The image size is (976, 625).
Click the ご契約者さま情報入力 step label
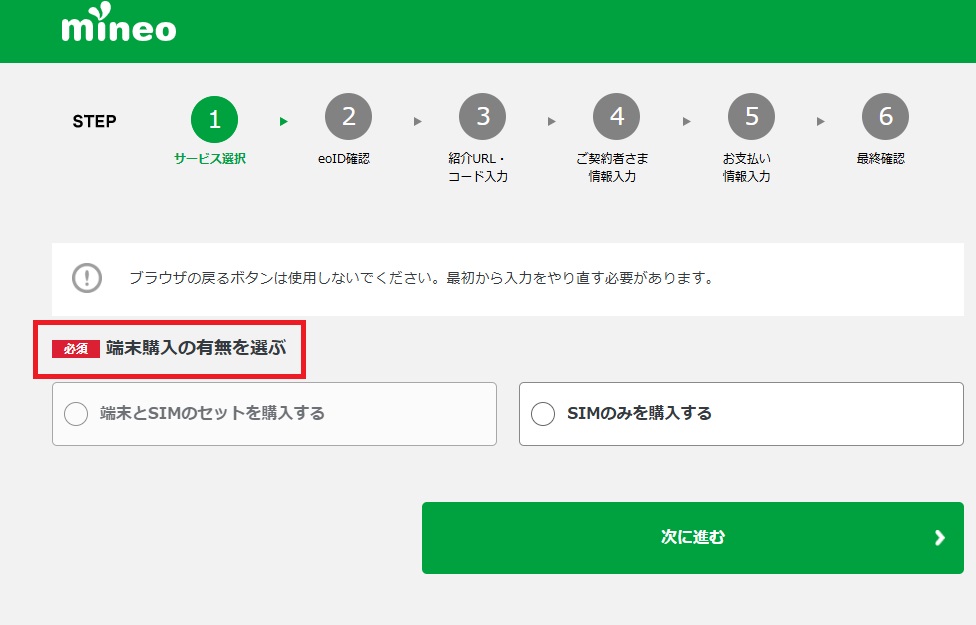coord(612,167)
